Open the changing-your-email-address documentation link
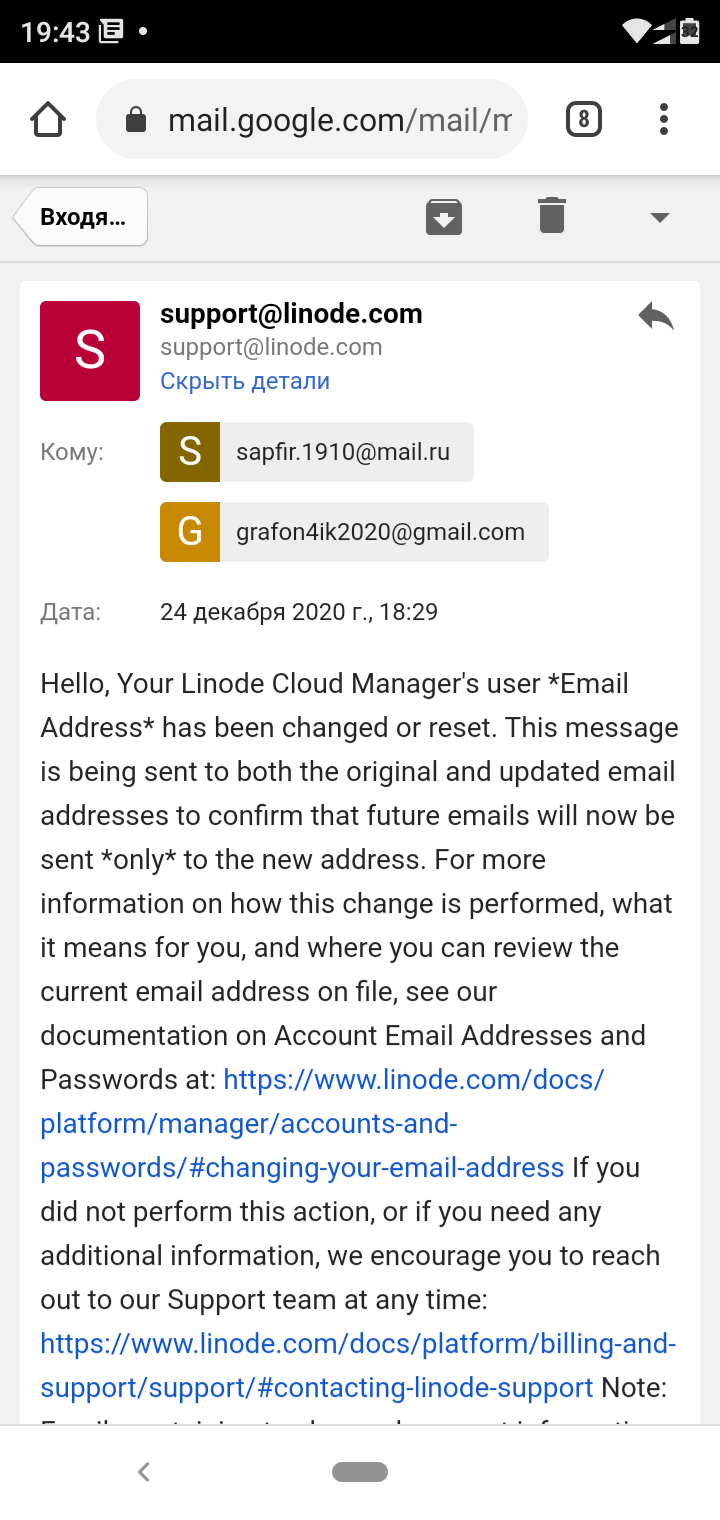720x1520 pixels. point(322,1124)
